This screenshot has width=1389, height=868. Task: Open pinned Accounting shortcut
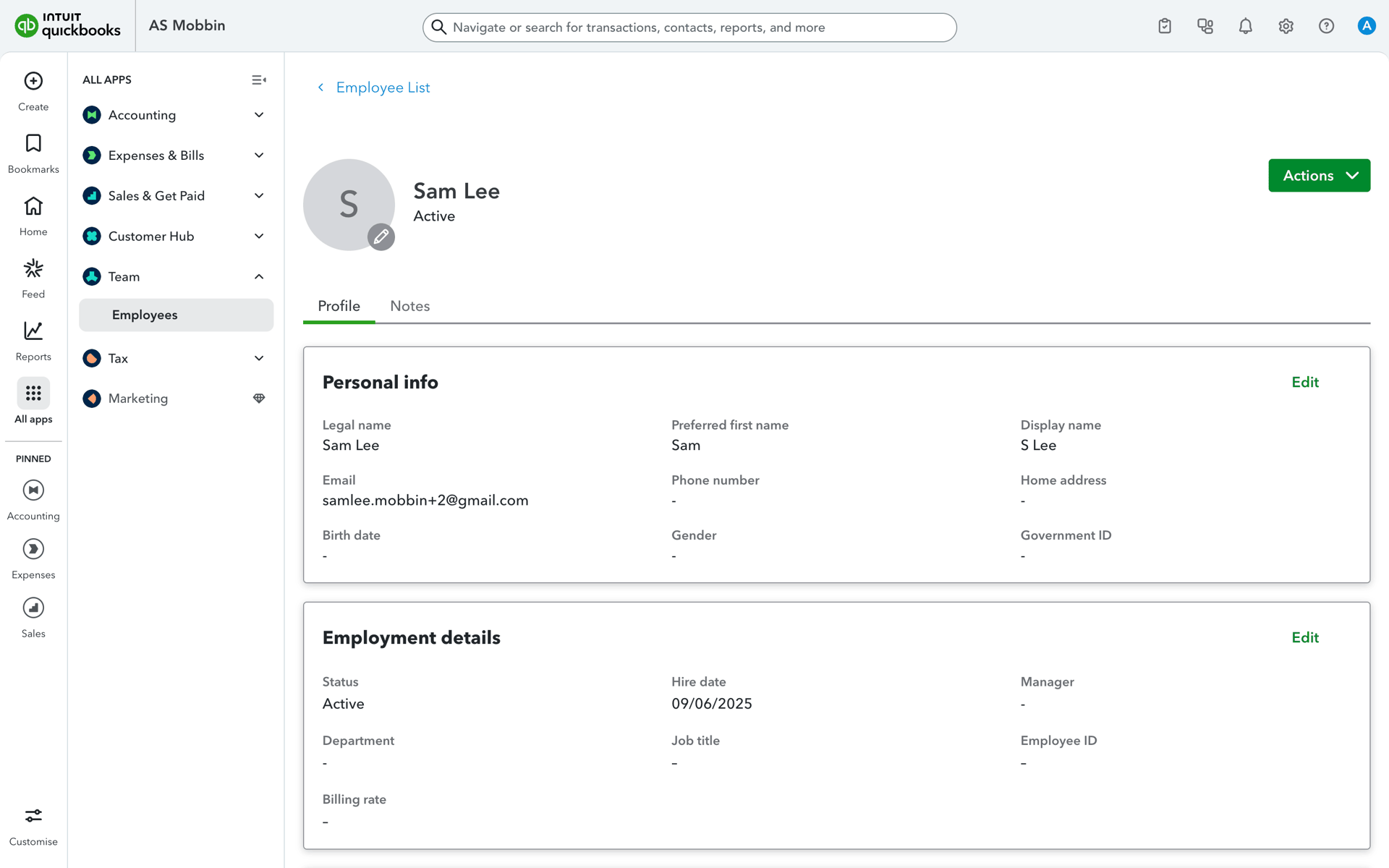[x=33, y=500]
